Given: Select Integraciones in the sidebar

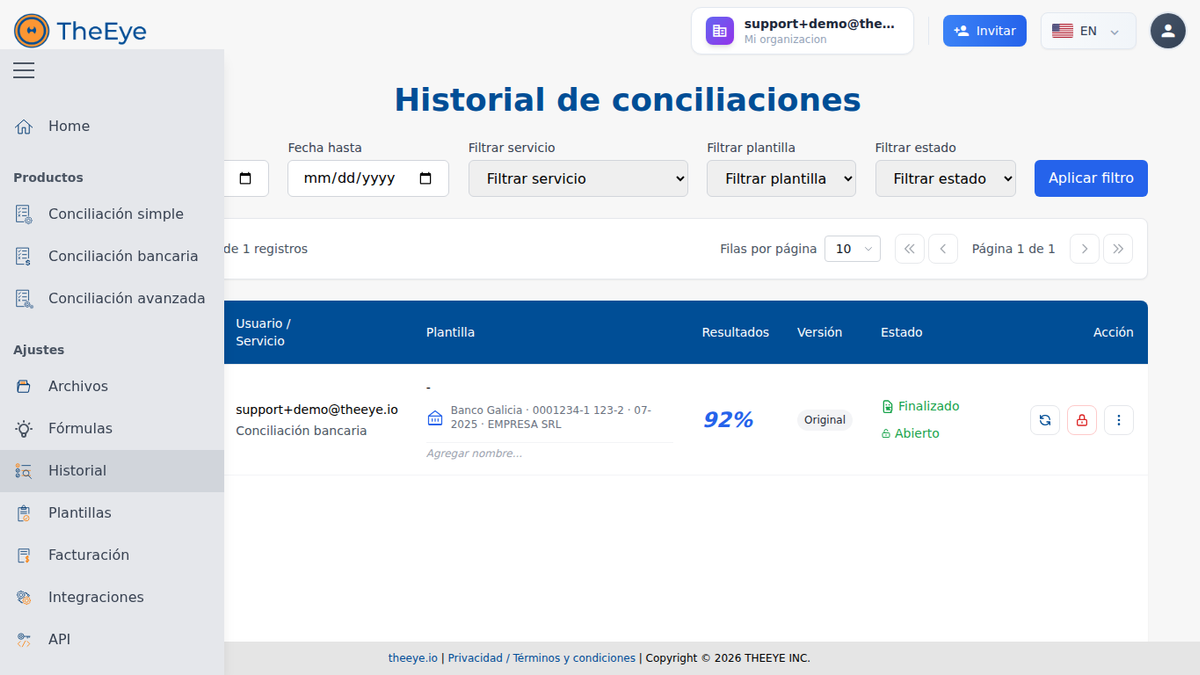Looking at the screenshot, I should tap(112, 597).
